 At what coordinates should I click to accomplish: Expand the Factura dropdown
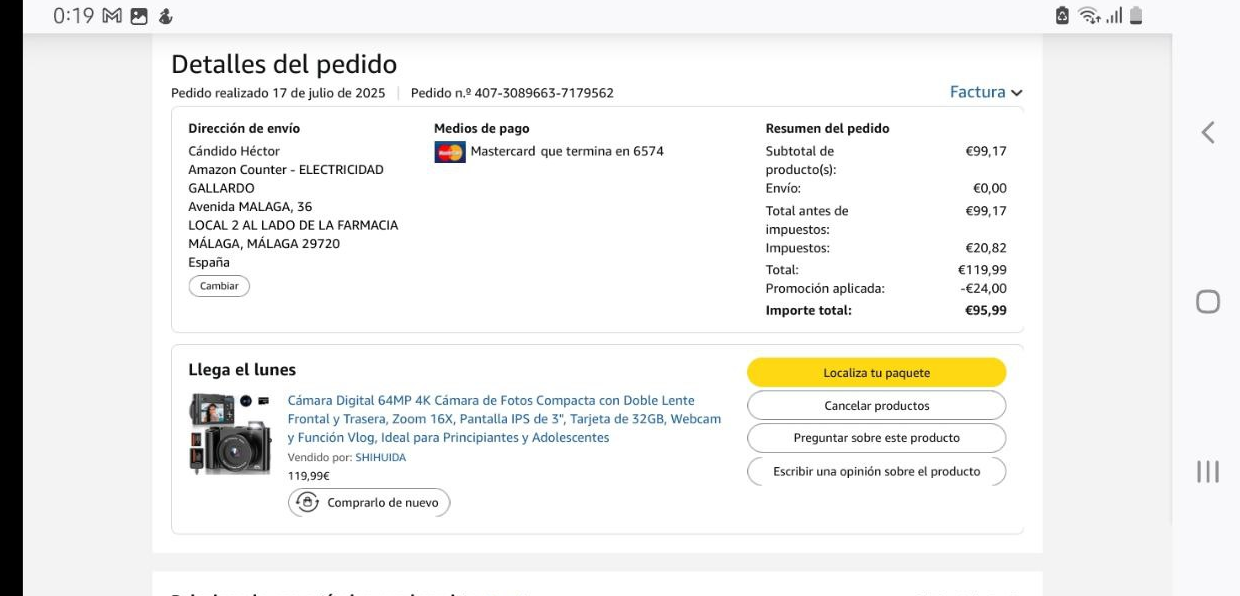coord(977,92)
